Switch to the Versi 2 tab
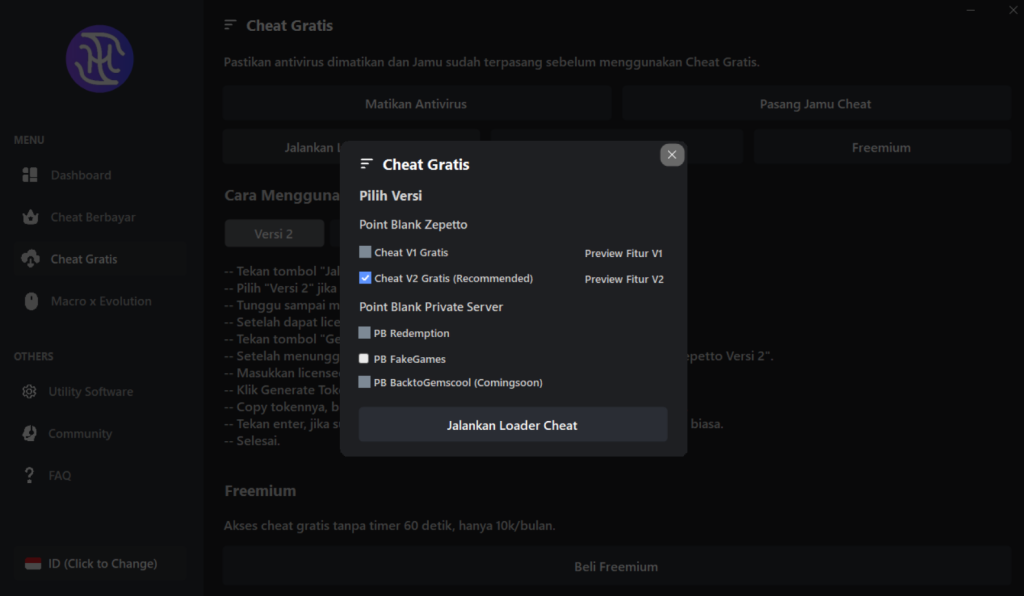Viewport: 1024px width, 596px height. point(274,234)
